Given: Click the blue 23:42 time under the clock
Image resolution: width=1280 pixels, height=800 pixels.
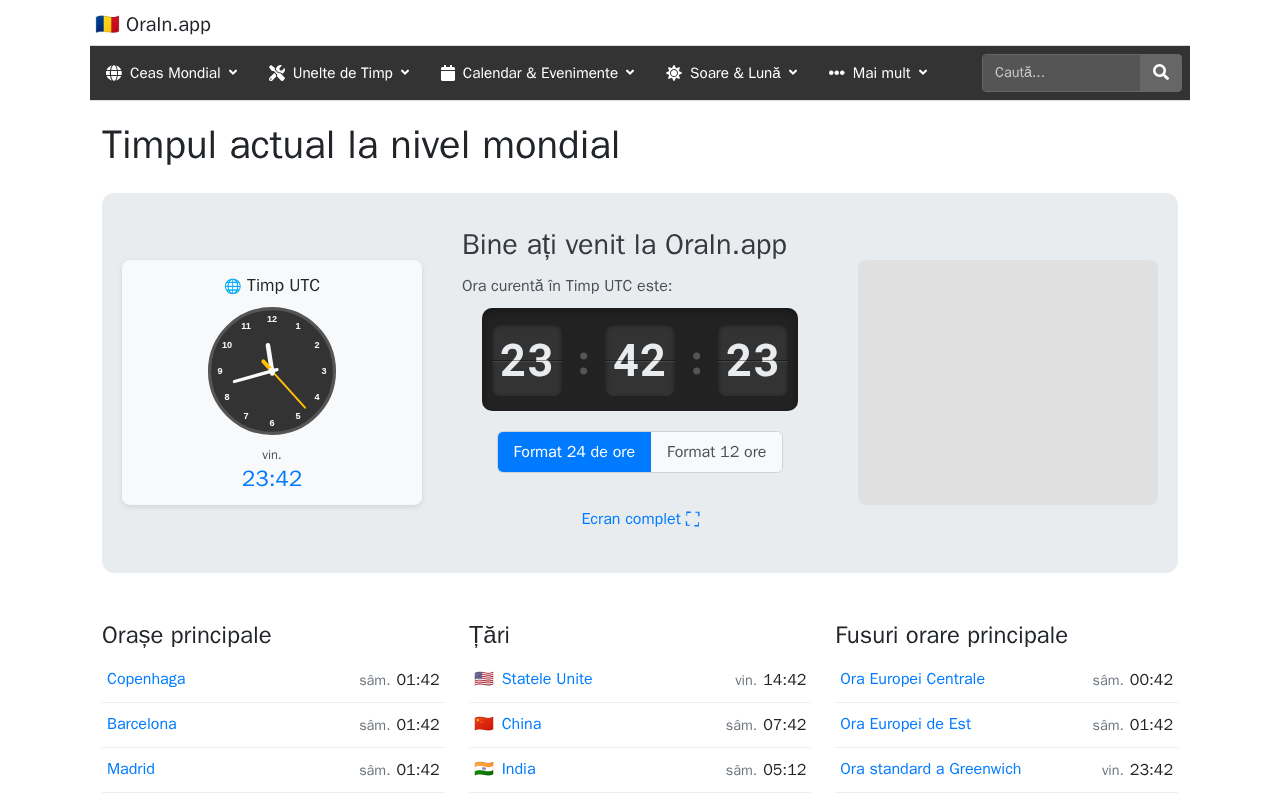Looking at the screenshot, I should pyautogui.click(x=272, y=479).
